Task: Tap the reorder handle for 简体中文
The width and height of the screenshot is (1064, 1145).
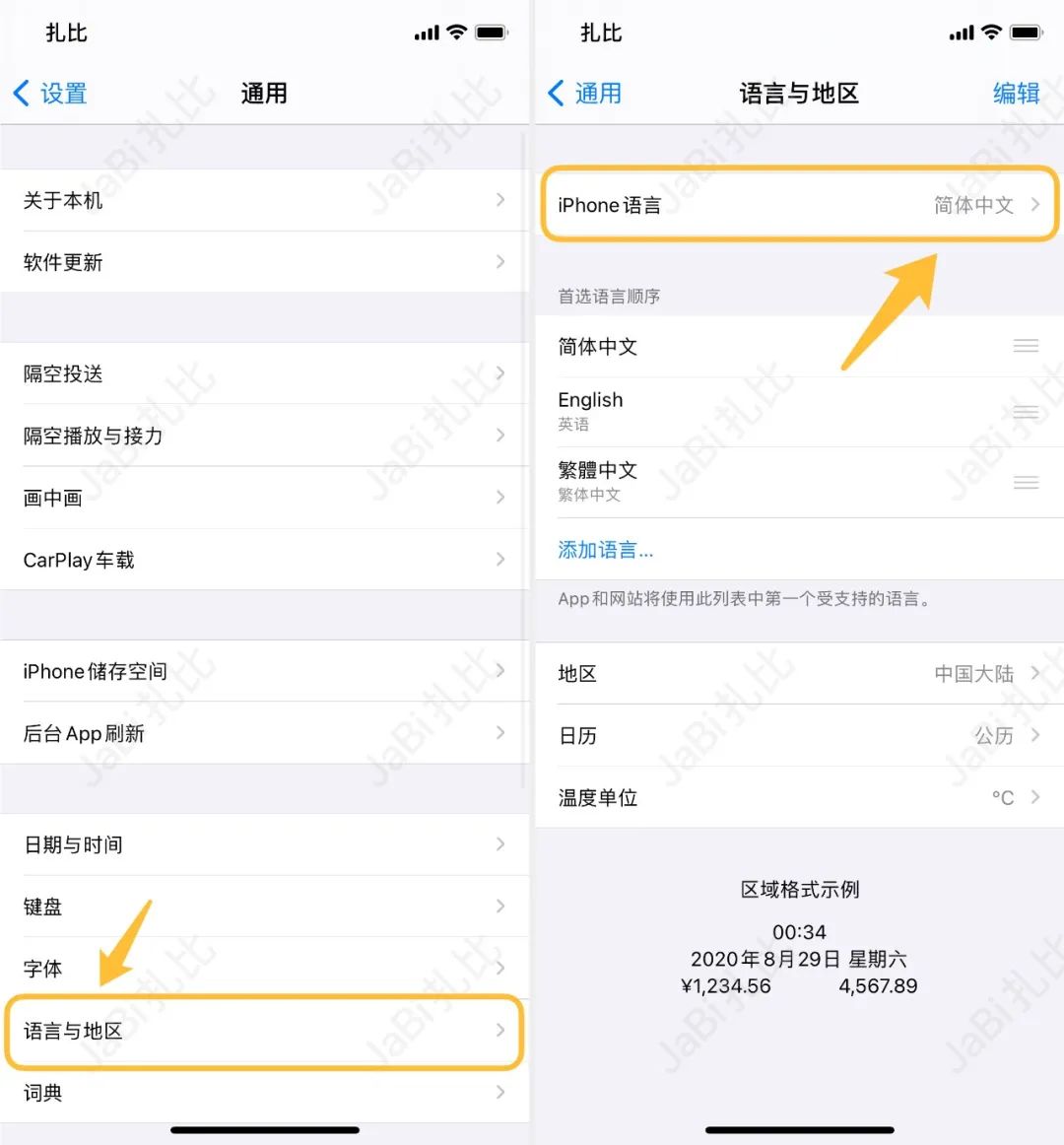Action: click(1026, 346)
